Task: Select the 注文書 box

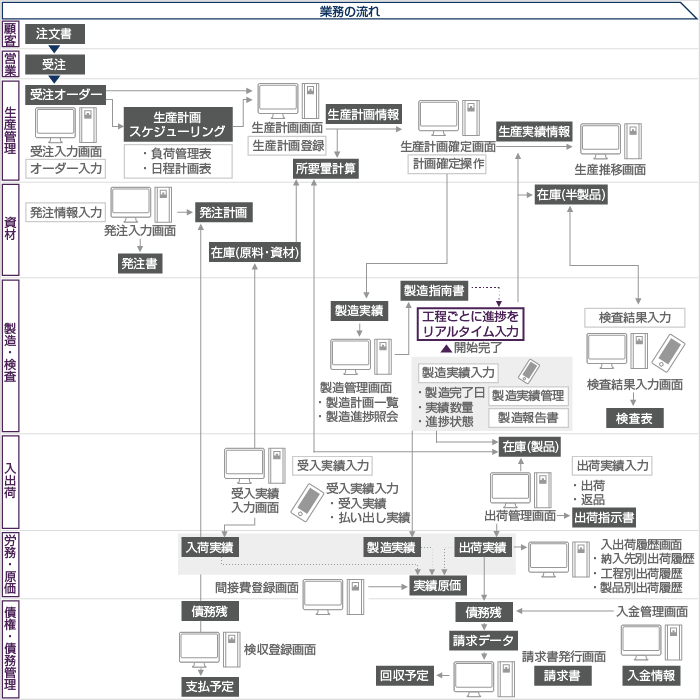Action: pos(54,34)
